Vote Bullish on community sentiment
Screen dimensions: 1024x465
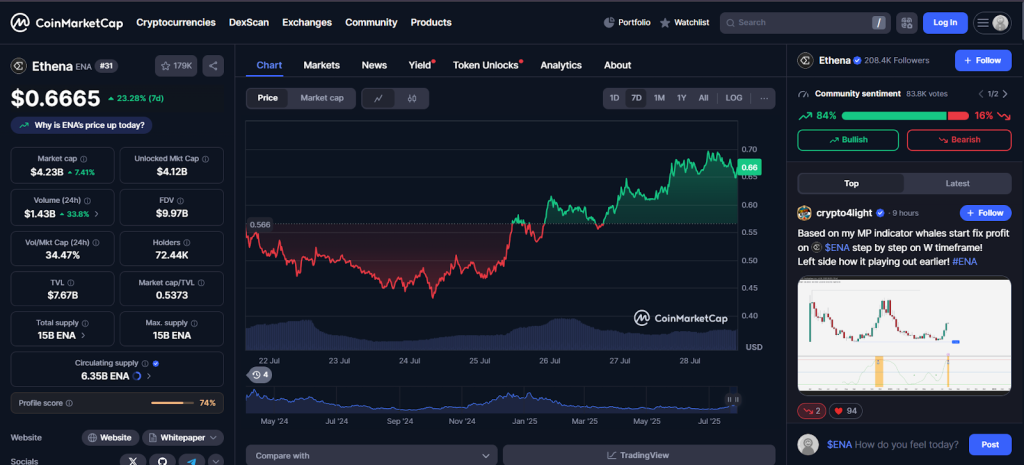click(x=848, y=140)
